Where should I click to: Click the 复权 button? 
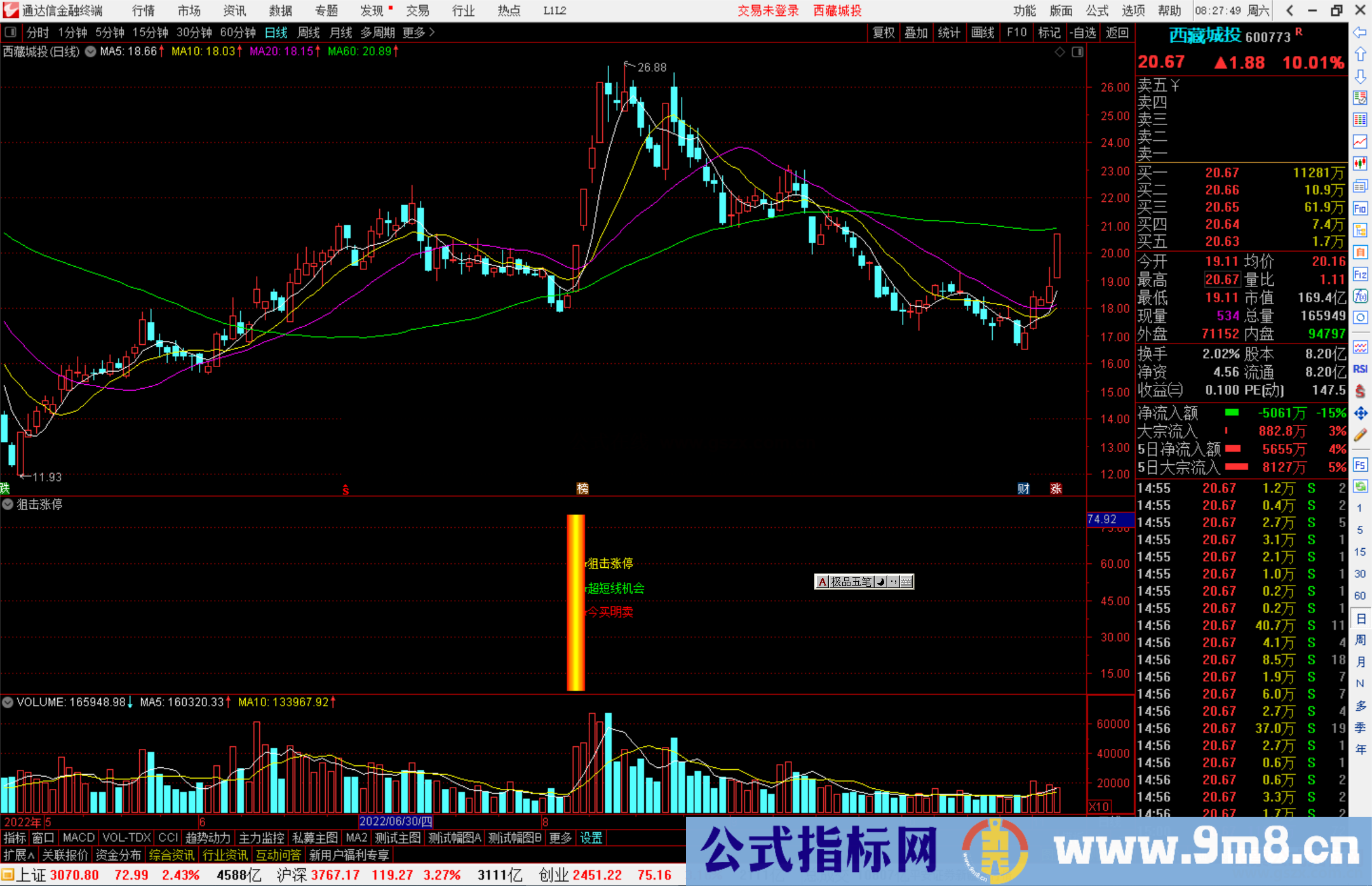click(x=883, y=32)
